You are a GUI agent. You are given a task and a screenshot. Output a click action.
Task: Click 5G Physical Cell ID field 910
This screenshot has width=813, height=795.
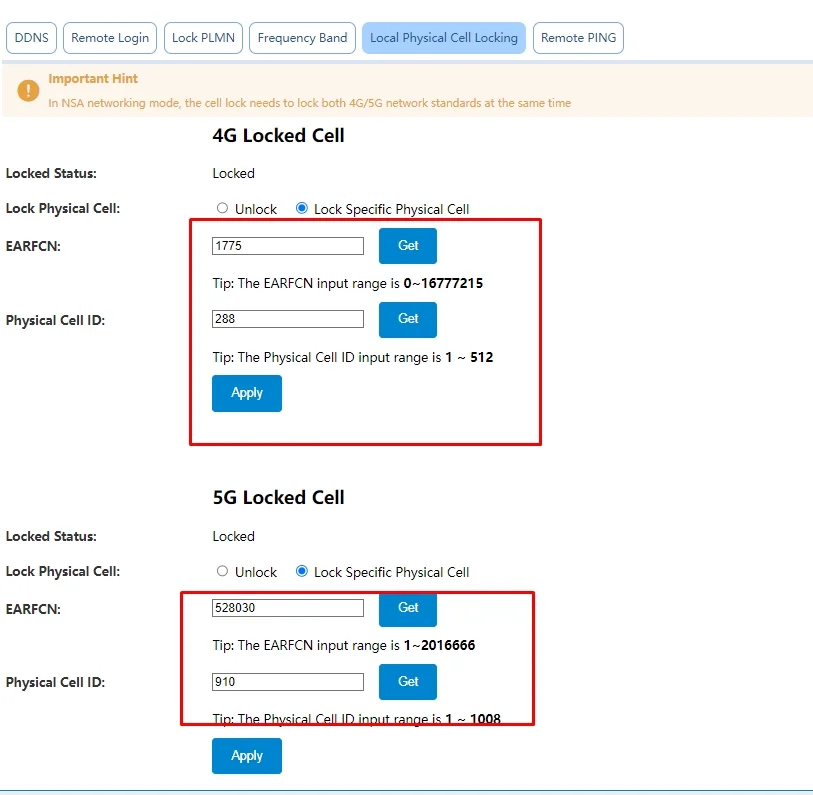(x=288, y=682)
